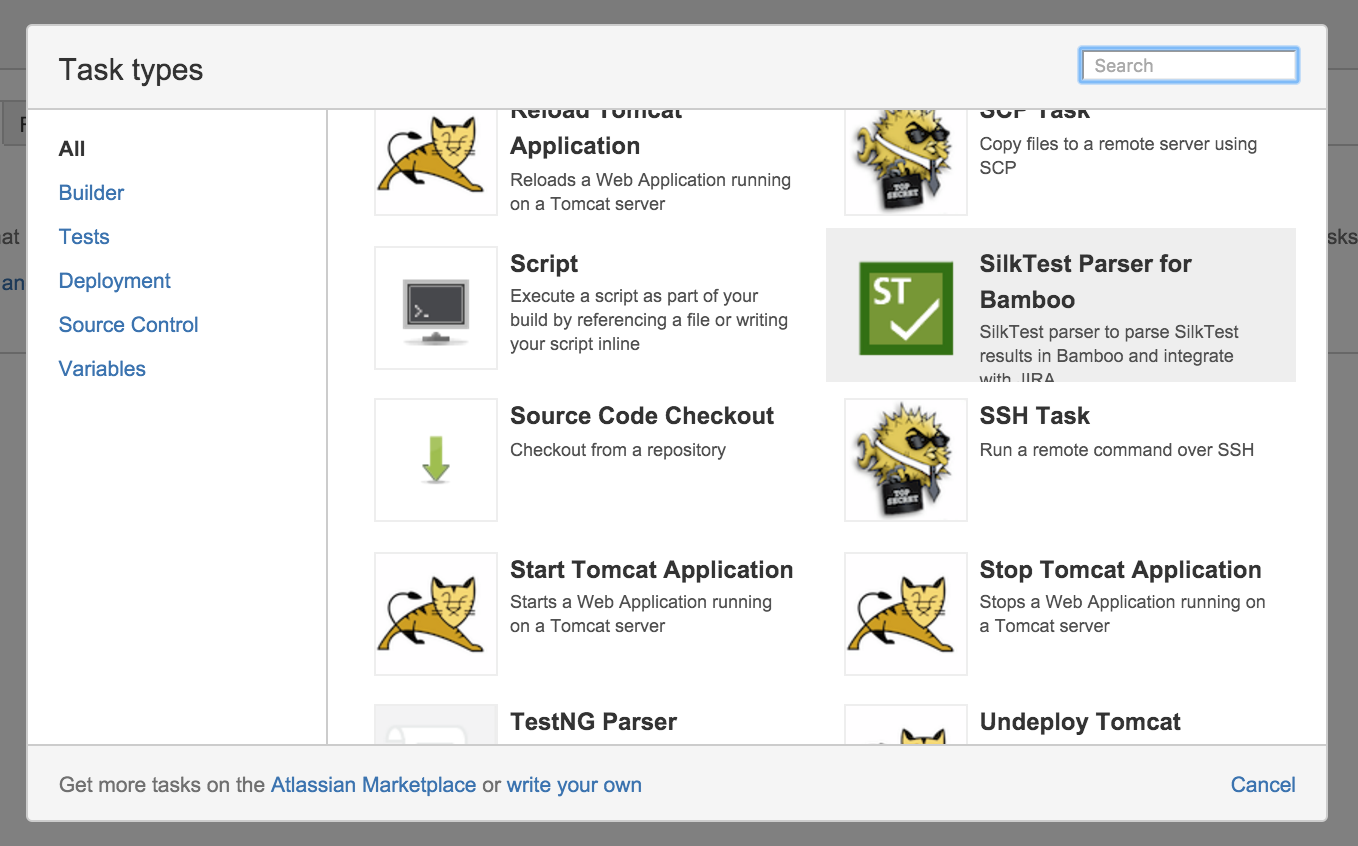Click the Source Code Checkout arrow icon
Viewport: 1358px width, 846px height.
436,460
